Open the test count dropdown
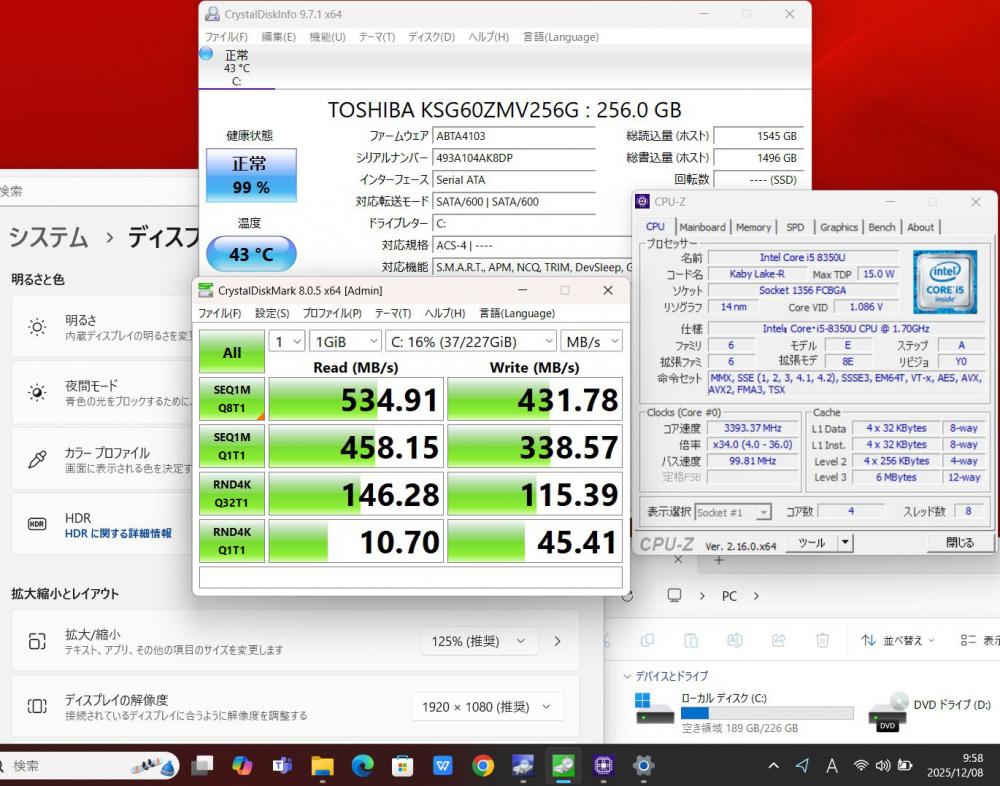This screenshot has width=1000, height=786. pos(286,342)
